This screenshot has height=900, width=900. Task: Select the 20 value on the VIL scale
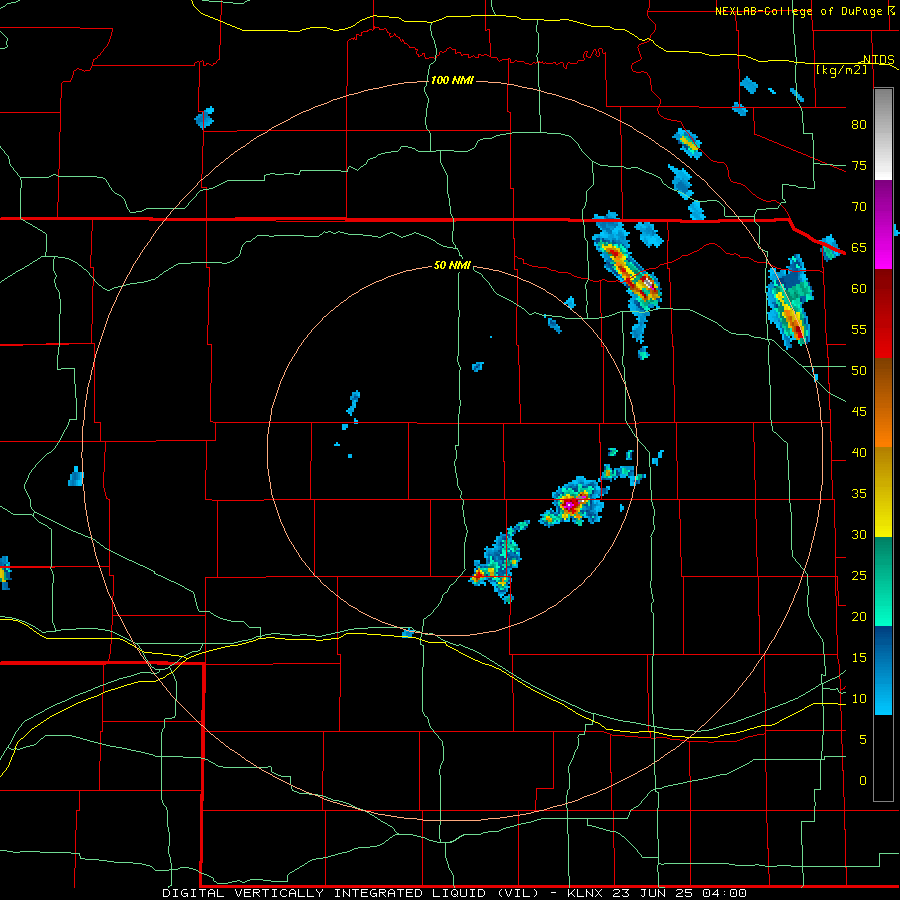click(x=859, y=616)
